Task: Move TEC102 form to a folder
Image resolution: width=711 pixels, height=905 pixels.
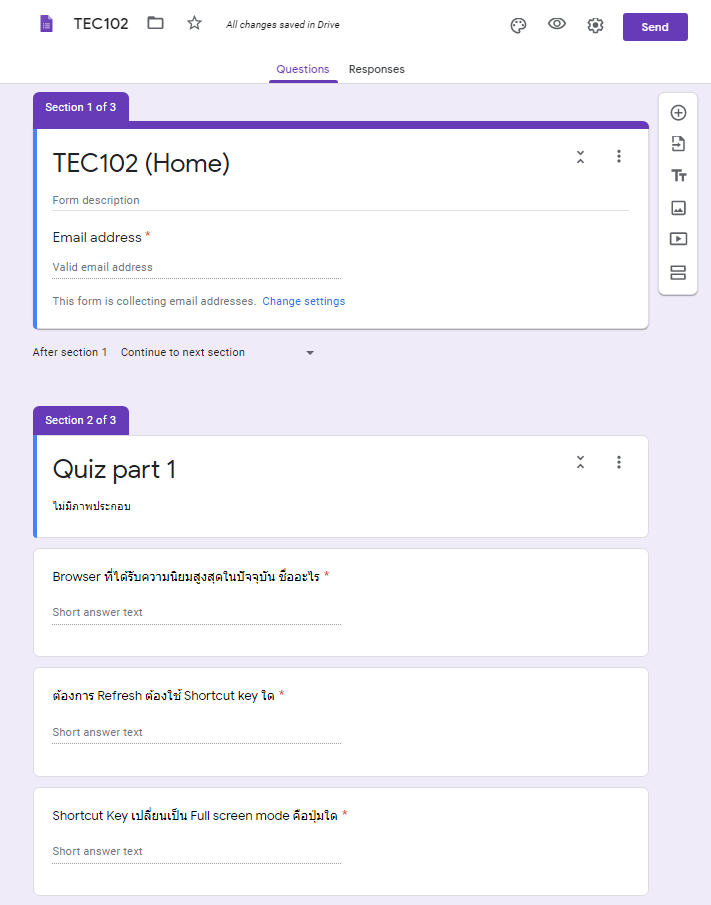Action: coord(155,24)
